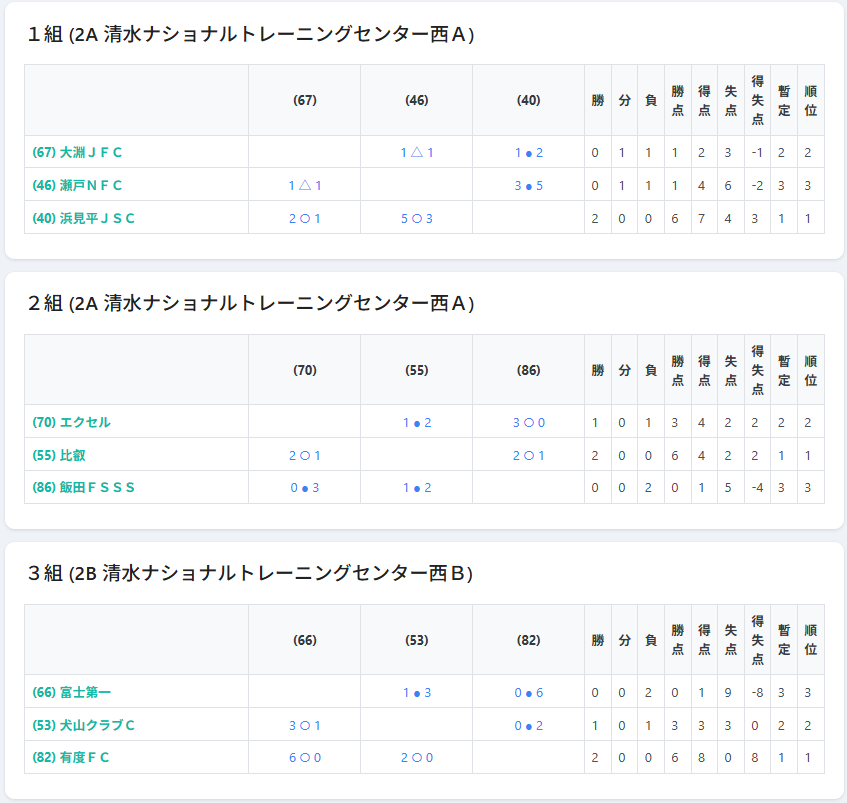Screen dimensions: 847x803
Task: Click the 3●5 score in 瀬戸ＮＦＣ row
Action: click(x=529, y=186)
